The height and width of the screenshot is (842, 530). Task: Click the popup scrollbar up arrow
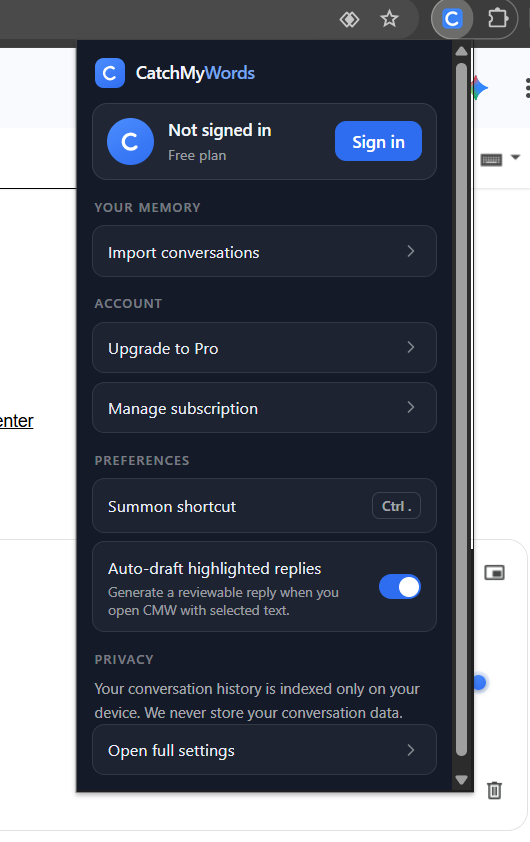coord(461,51)
